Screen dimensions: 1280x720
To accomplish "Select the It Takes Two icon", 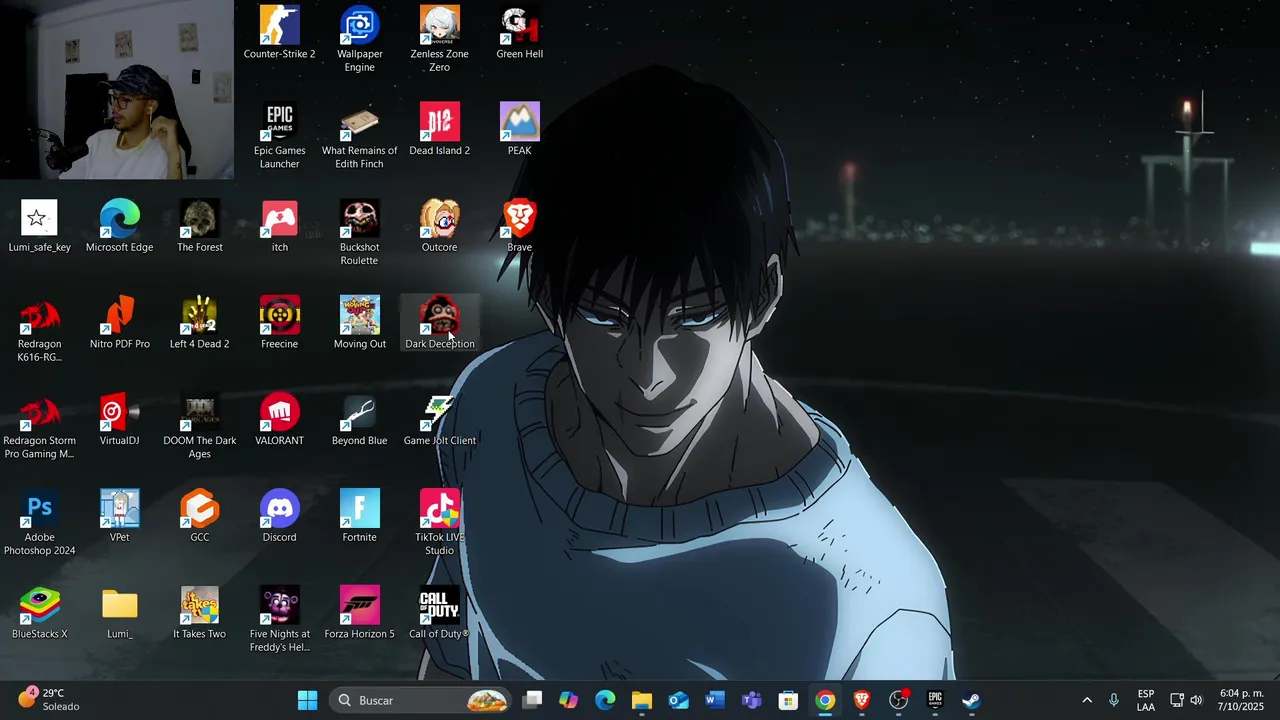I will point(199,612).
